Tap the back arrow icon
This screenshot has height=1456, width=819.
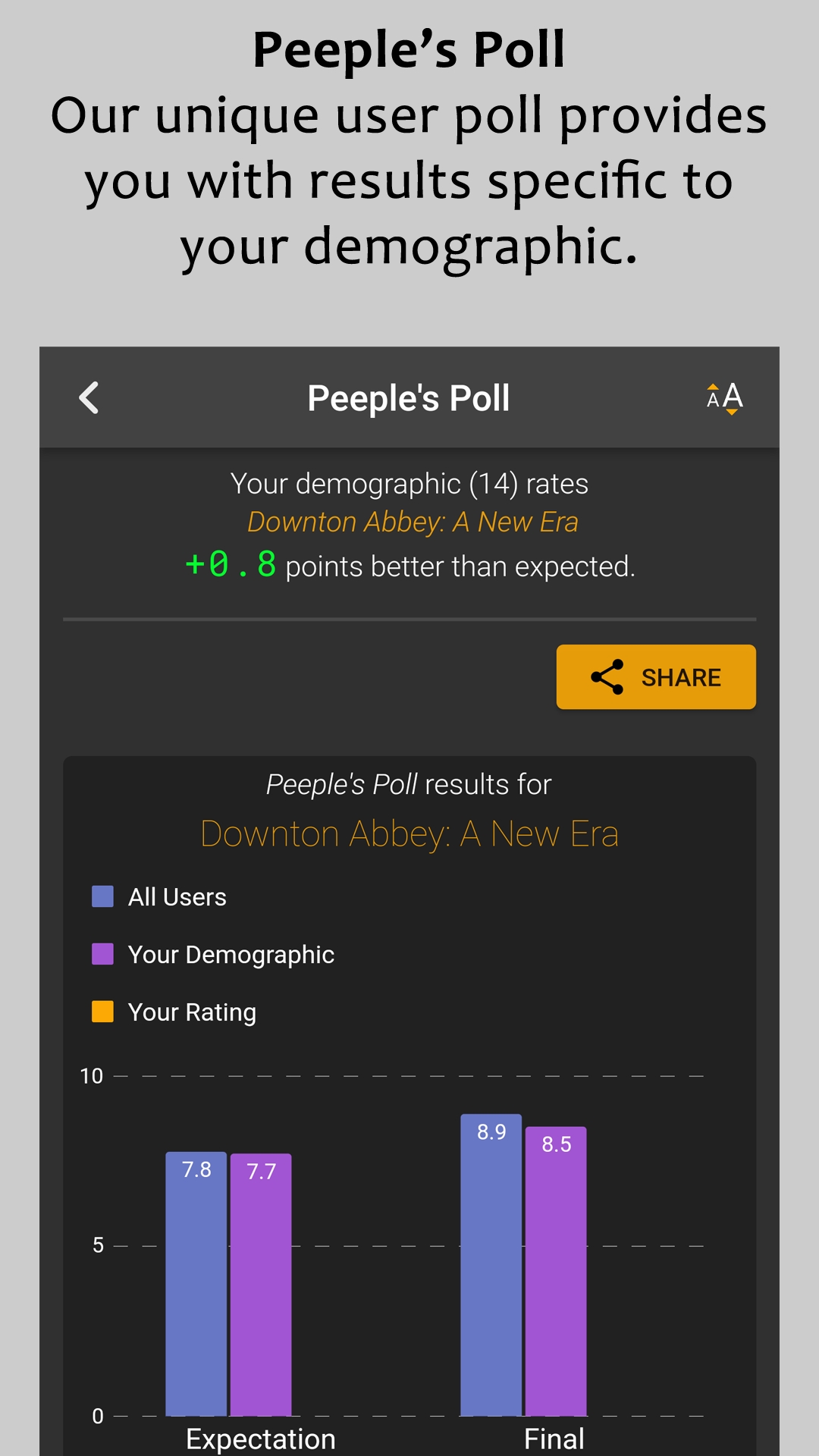[x=89, y=398]
